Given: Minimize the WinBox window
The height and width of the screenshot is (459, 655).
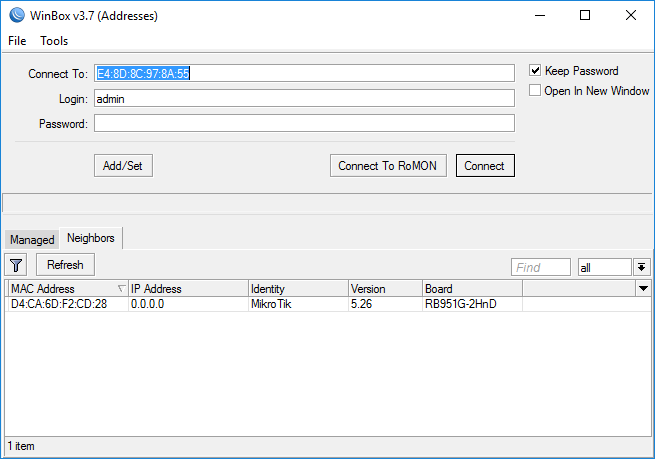Looking at the screenshot, I should 540,15.
